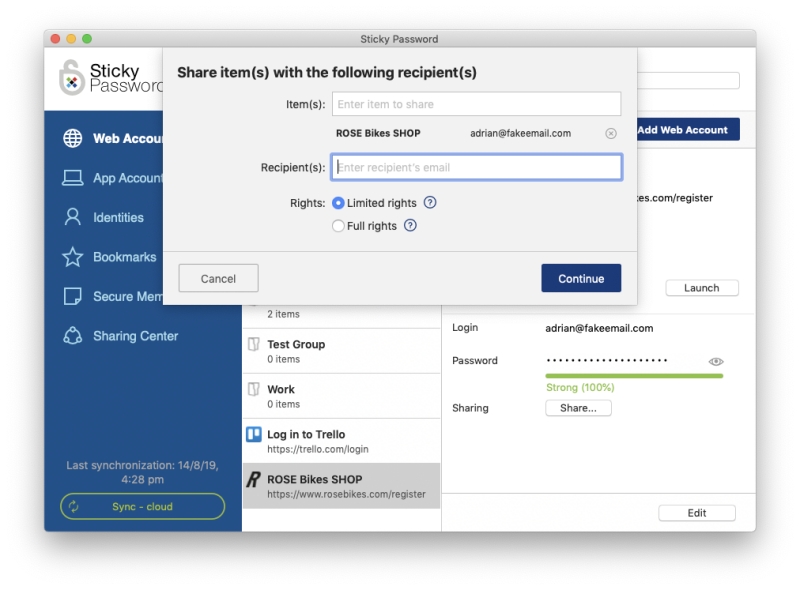Click the Identities person icon

click(x=72, y=217)
